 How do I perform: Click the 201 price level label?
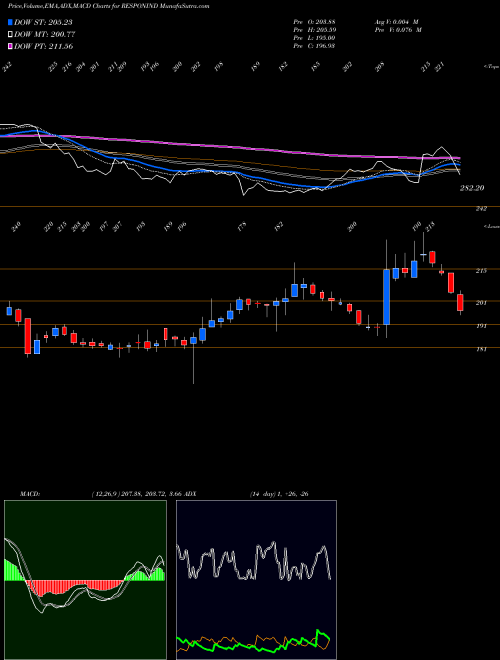[481, 303]
